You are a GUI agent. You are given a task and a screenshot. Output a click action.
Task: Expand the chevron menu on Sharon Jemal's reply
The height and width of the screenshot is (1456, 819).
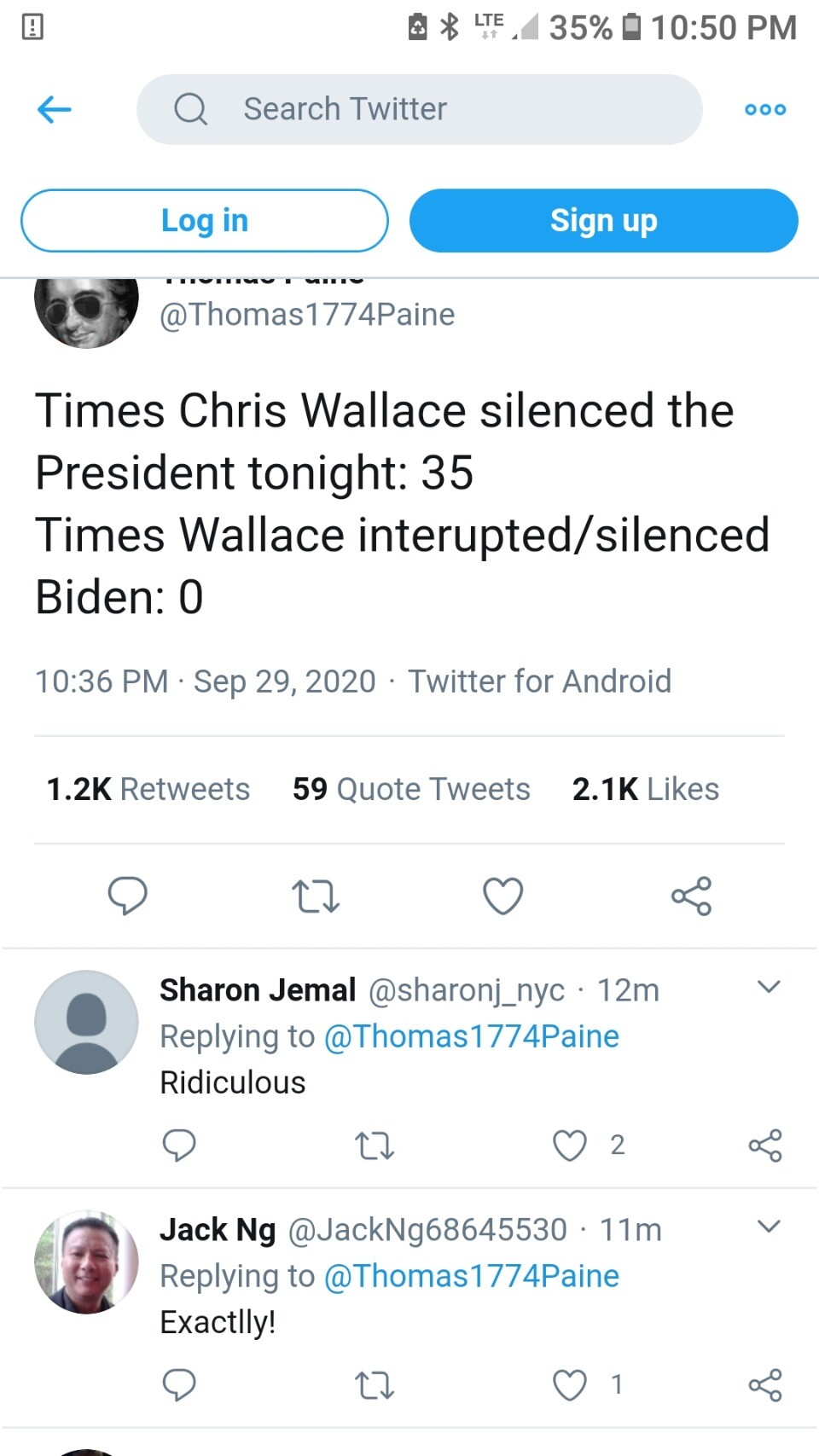coord(769,988)
